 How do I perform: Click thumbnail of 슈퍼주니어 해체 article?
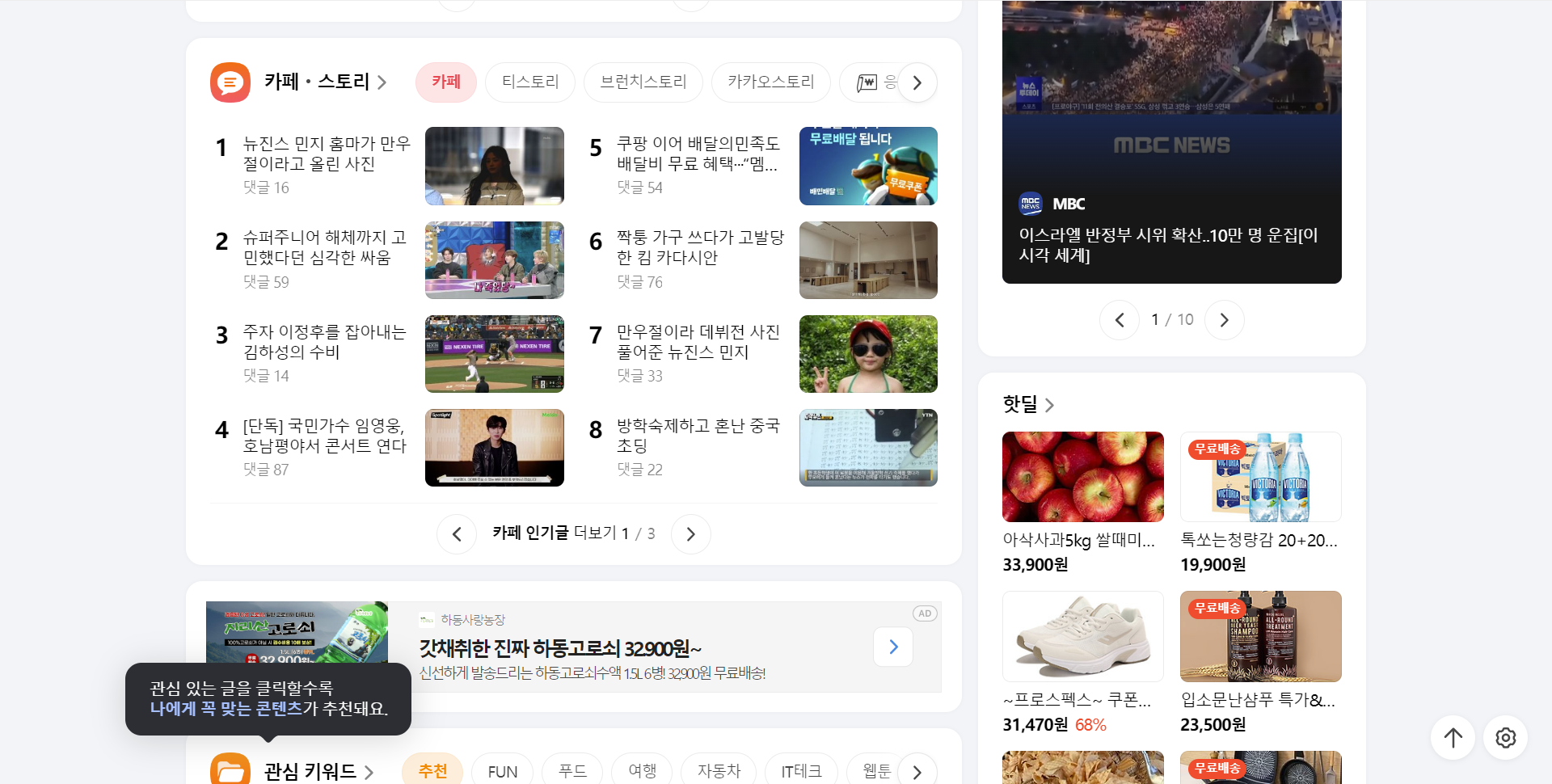pyautogui.click(x=495, y=260)
